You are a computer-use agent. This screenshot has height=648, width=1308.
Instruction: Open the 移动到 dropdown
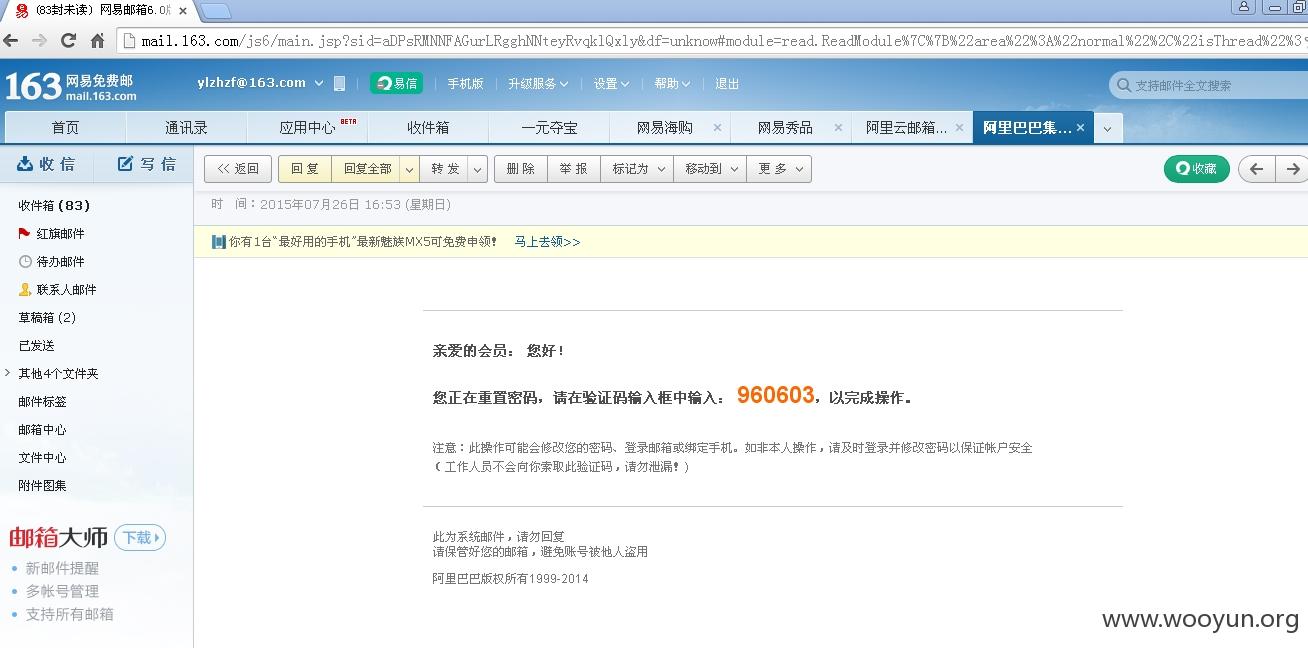(710, 169)
